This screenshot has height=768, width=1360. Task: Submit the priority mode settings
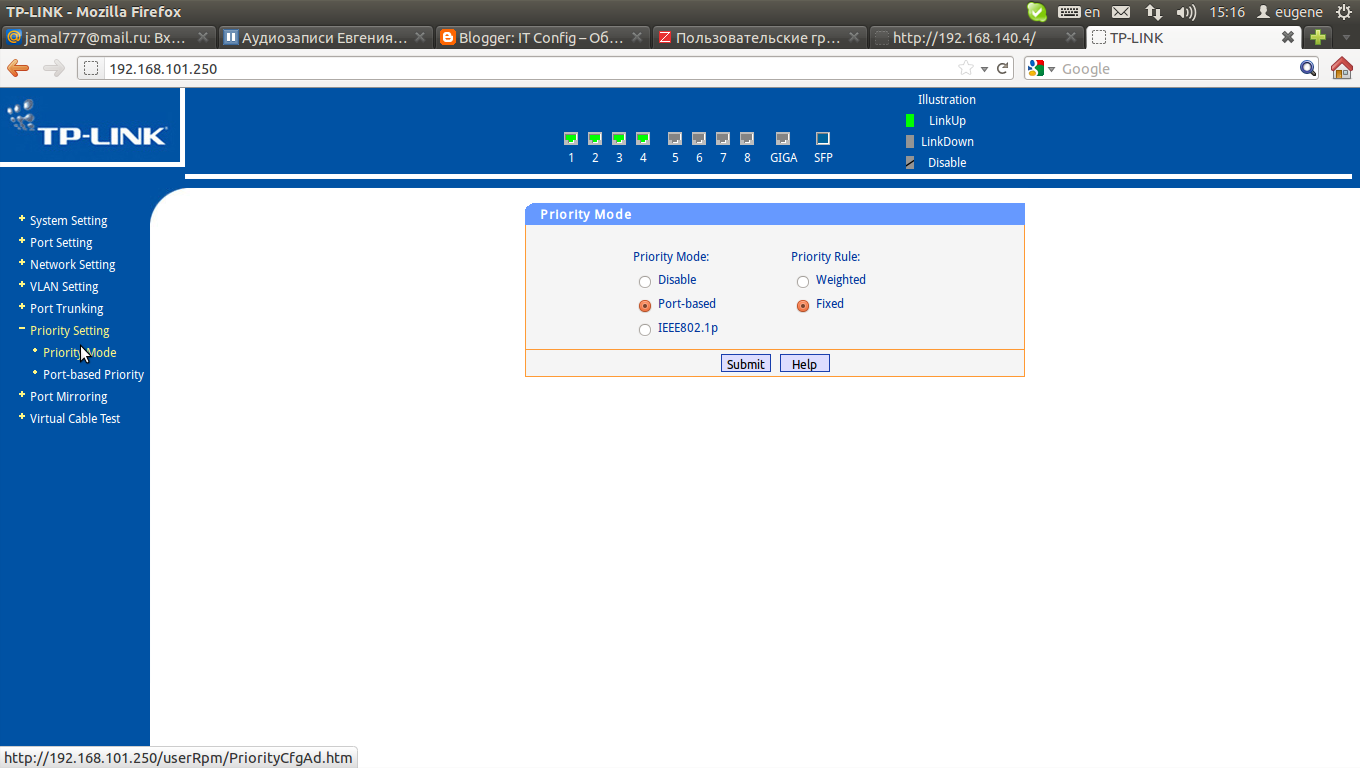coord(746,364)
